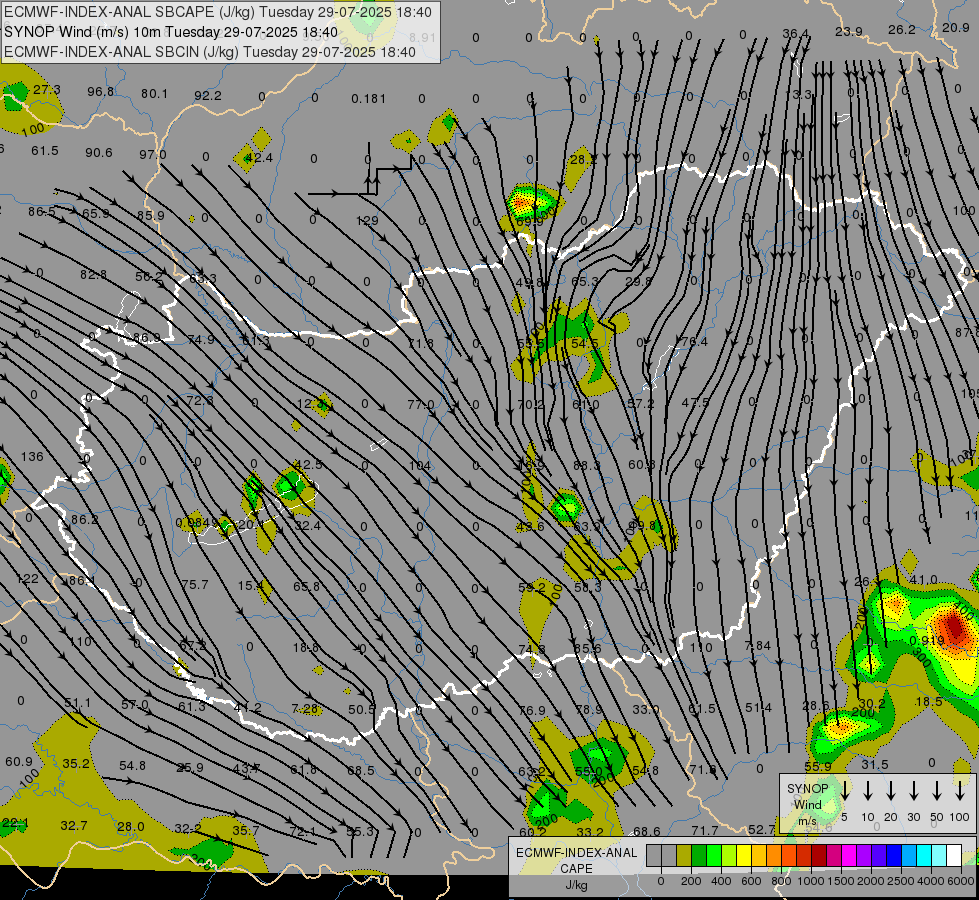This screenshot has height=900, width=979.
Task: Click the ECMWF-INDEX-ANAL SBCIN title line
Action: tap(210, 52)
